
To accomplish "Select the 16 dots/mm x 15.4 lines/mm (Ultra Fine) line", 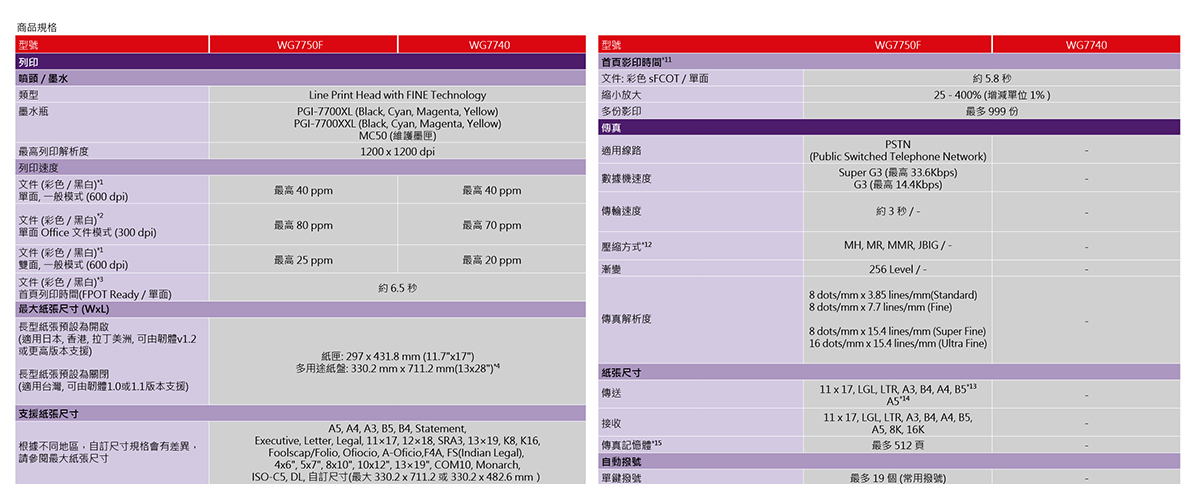I will [898, 343].
